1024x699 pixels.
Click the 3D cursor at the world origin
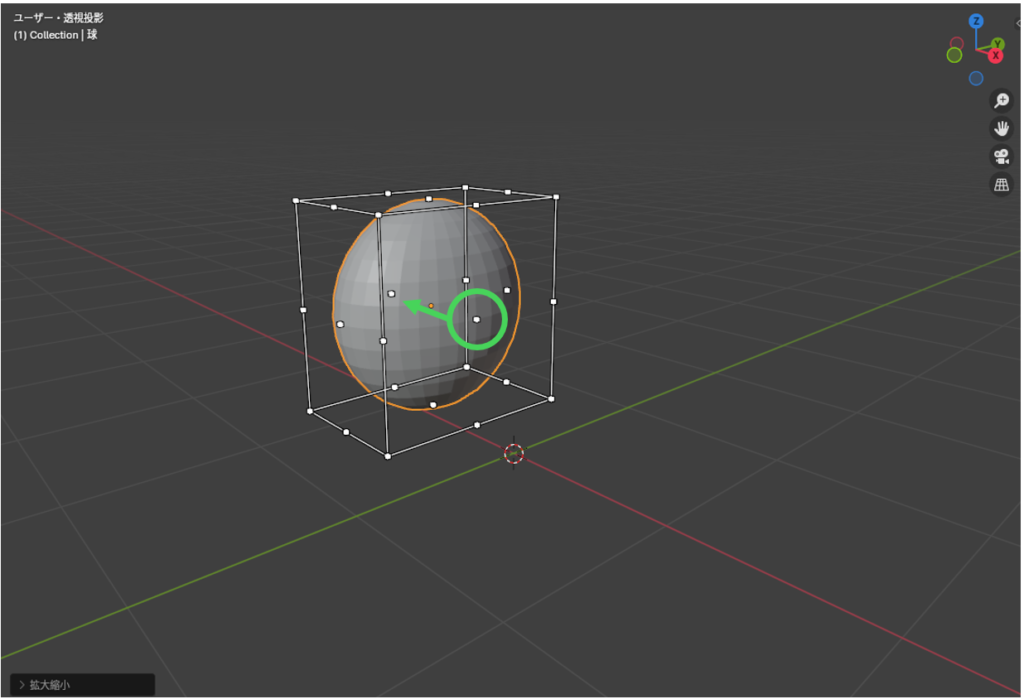tap(514, 453)
